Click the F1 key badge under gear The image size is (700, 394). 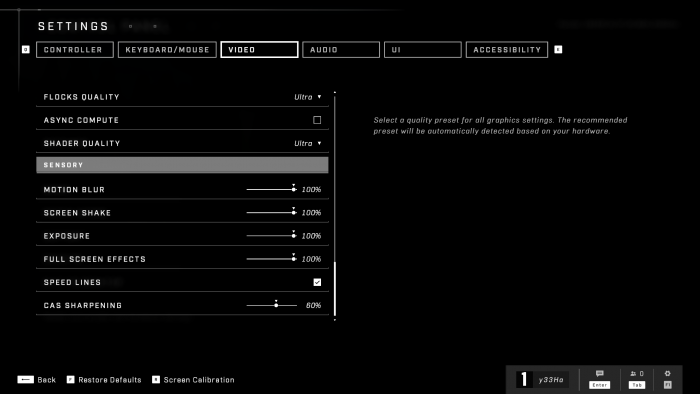click(x=667, y=385)
